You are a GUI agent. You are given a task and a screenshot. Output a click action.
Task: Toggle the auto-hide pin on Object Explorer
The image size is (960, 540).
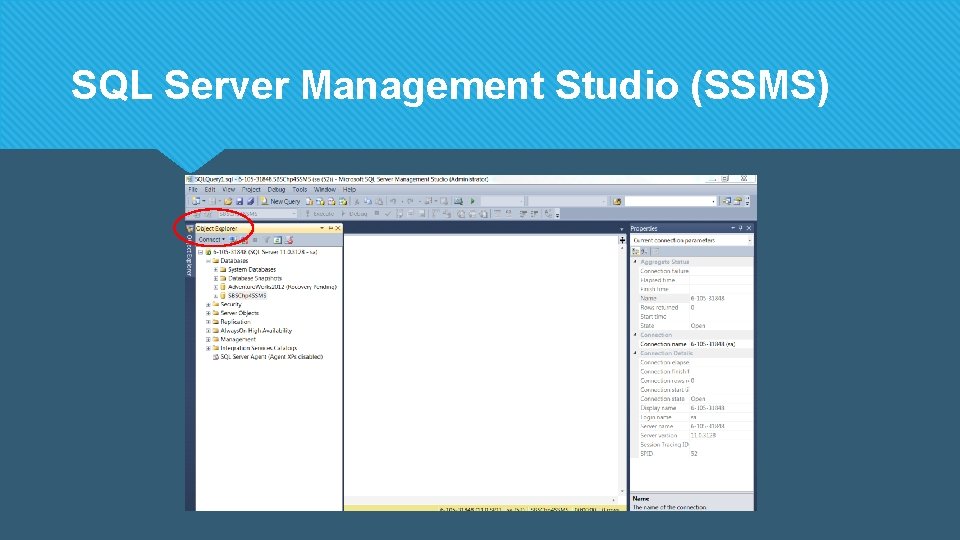click(331, 228)
